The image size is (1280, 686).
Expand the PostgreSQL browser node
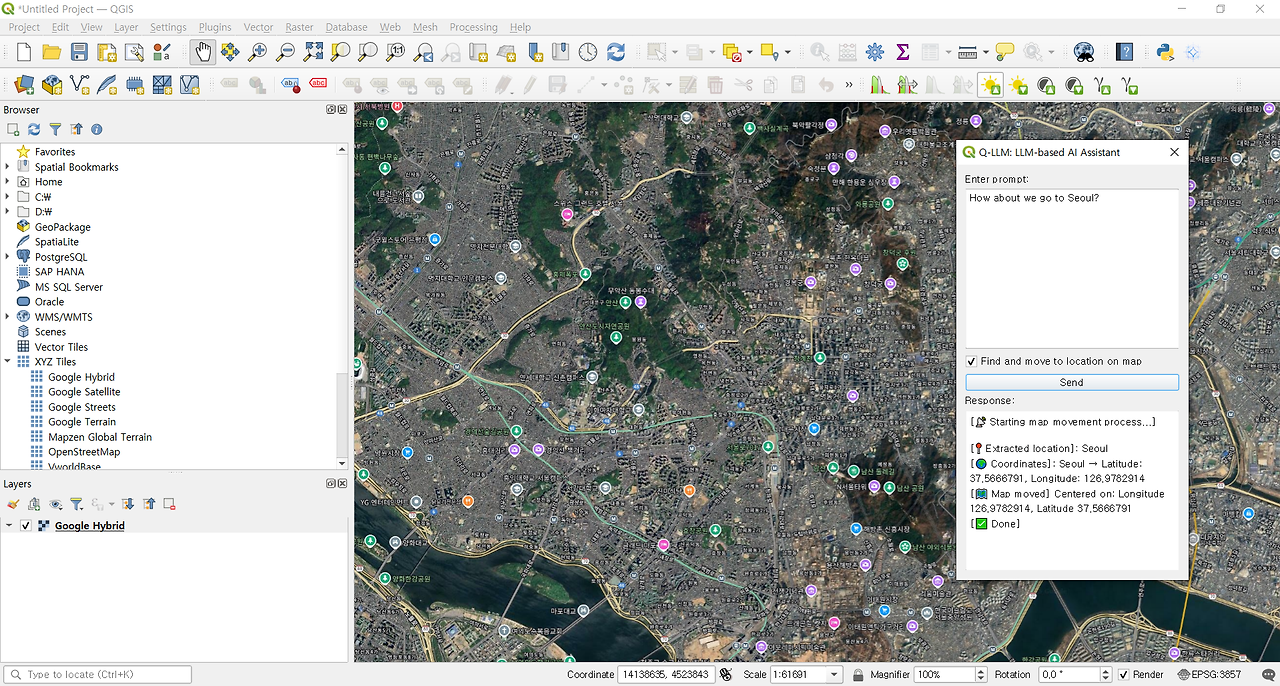coord(8,257)
